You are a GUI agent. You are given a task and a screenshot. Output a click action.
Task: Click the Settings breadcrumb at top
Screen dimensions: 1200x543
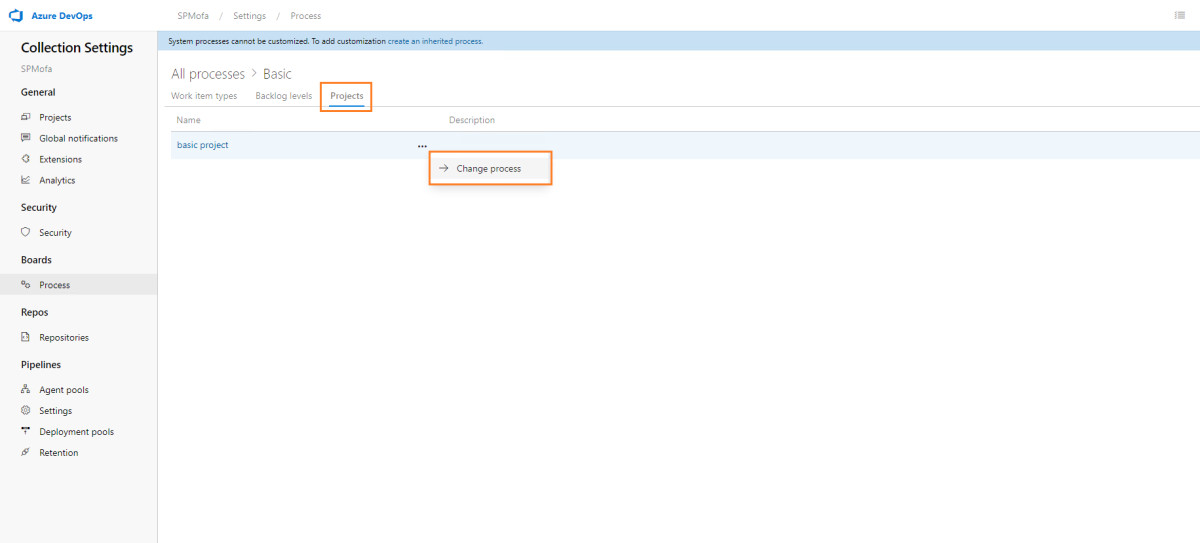point(250,16)
